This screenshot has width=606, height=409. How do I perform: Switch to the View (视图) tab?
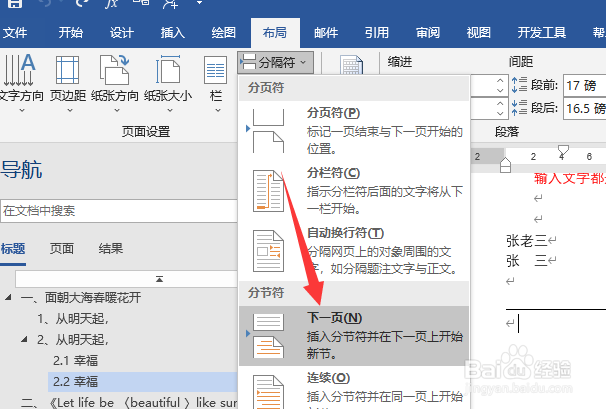(x=478, y=33)
